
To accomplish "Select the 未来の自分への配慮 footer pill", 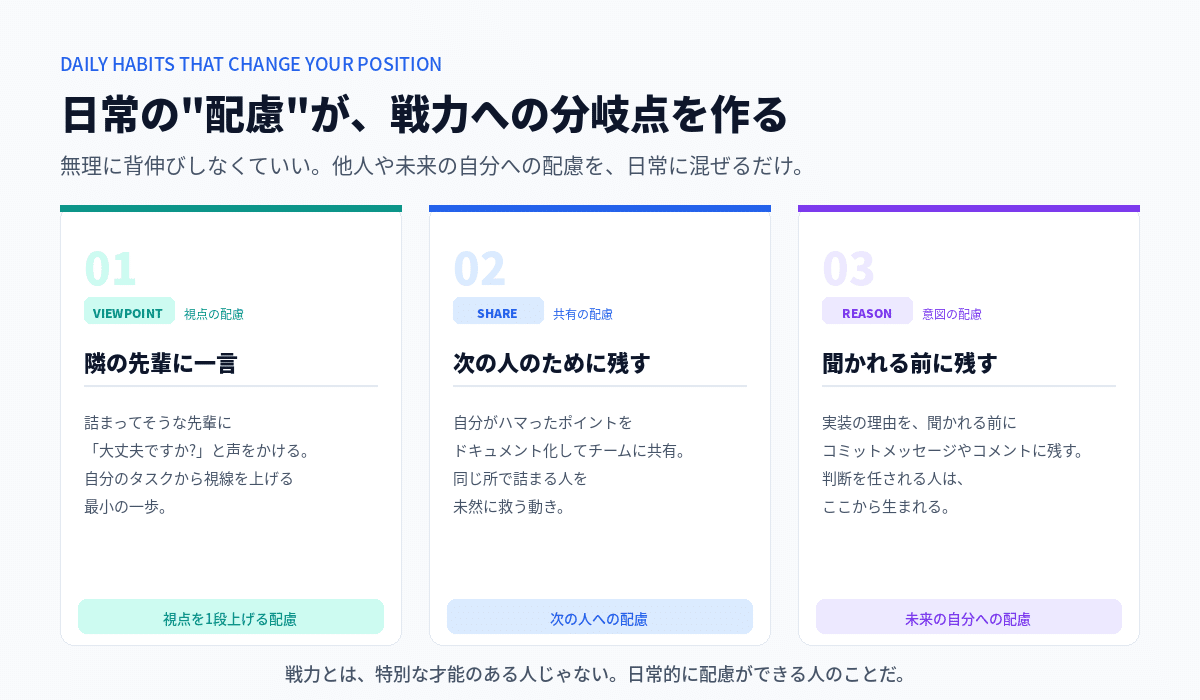I will click(x=969, y=617).
